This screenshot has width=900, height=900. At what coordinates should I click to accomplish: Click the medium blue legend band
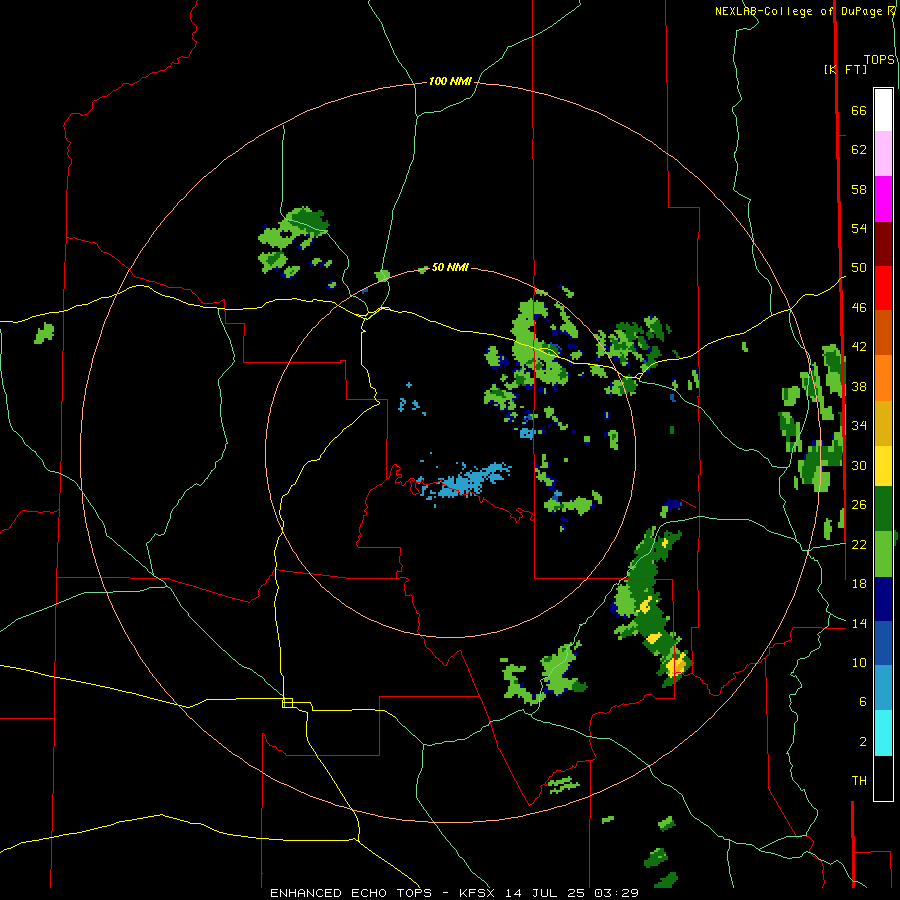click(x=883, y=643)
